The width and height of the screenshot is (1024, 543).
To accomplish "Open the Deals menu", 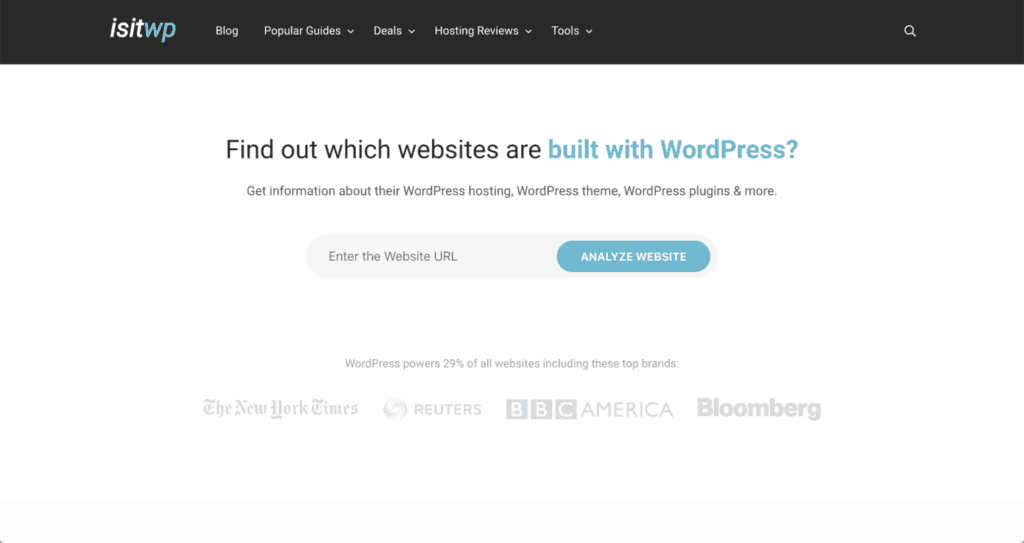I will click(x=387, y=31).
